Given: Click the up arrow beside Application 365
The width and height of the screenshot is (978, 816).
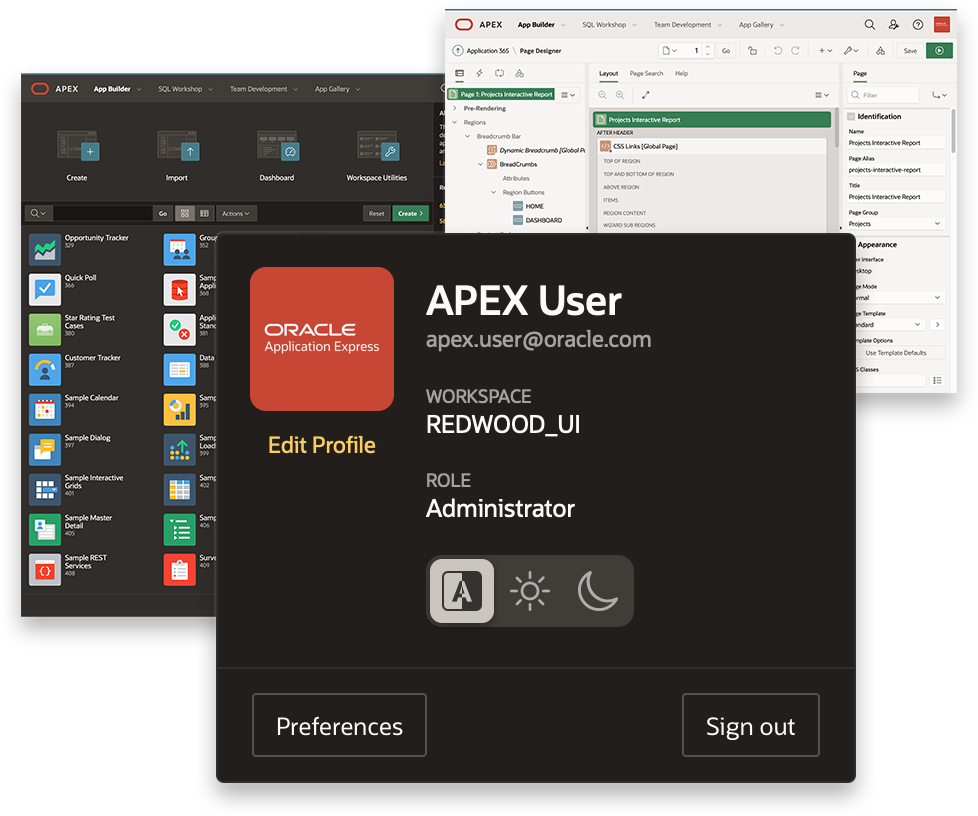Looking at the screenshot, I should [458, 51].
